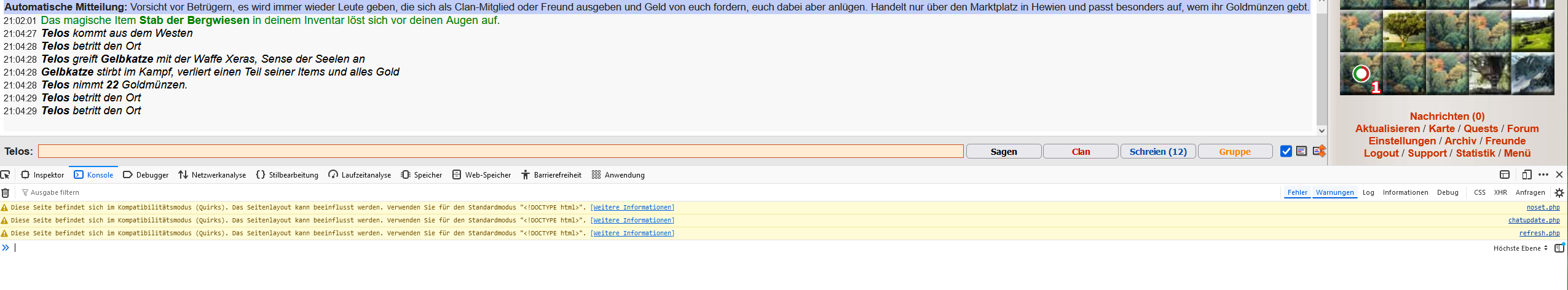Toggle the Warnungen console filter

(1334, 192)
